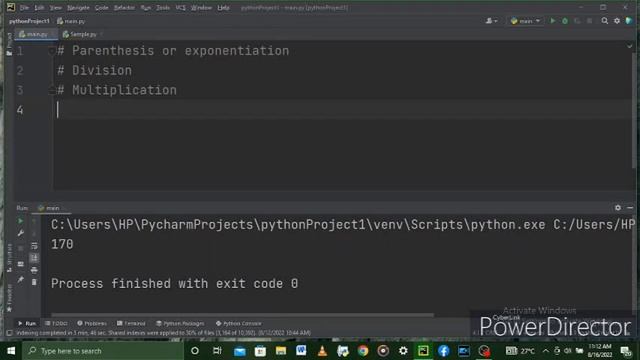Toggle tool window bars icon in status bar
Screen dimensions: 640x360
tap(9, 333)
